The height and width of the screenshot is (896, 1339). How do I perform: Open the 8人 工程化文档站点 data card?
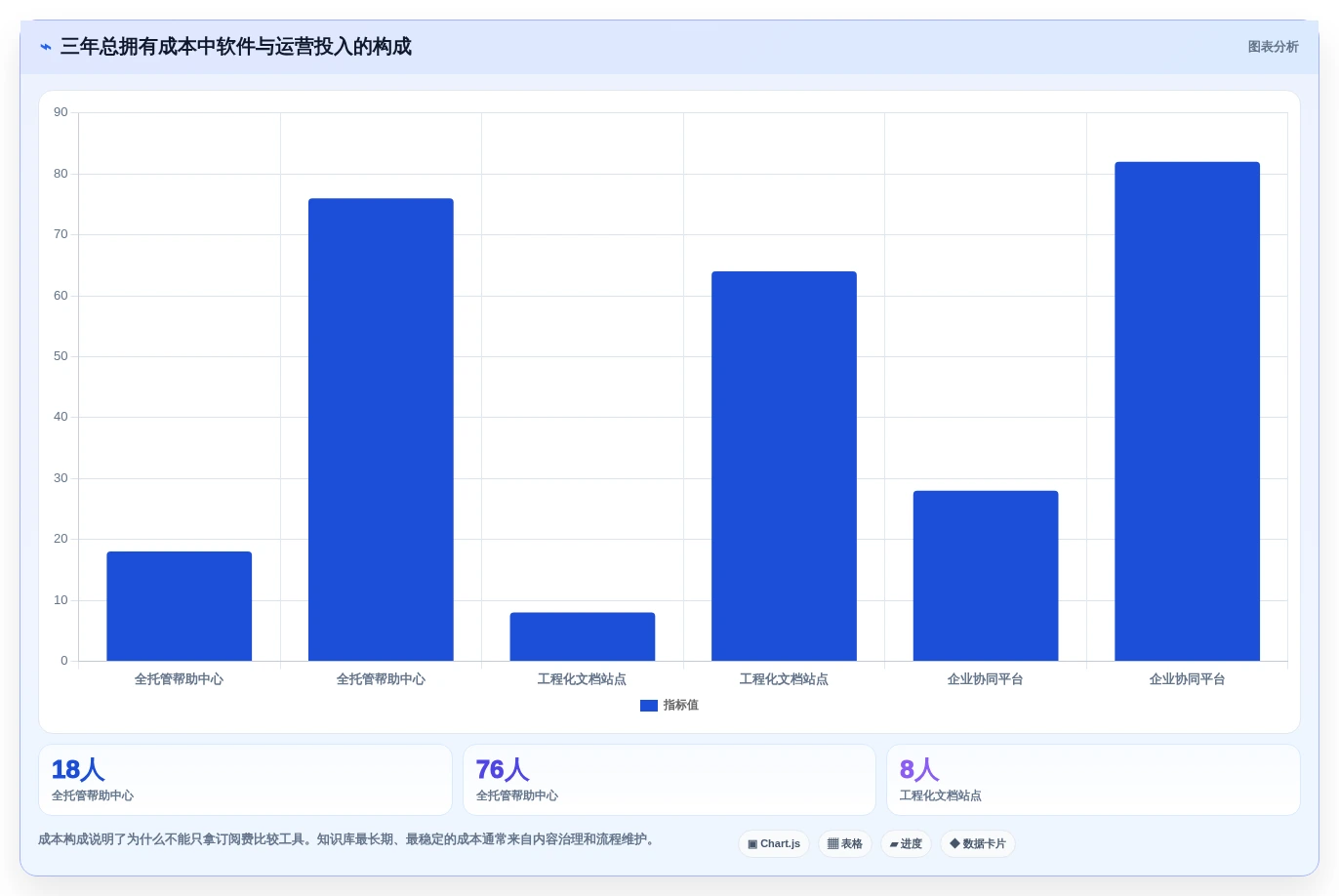1093,780
